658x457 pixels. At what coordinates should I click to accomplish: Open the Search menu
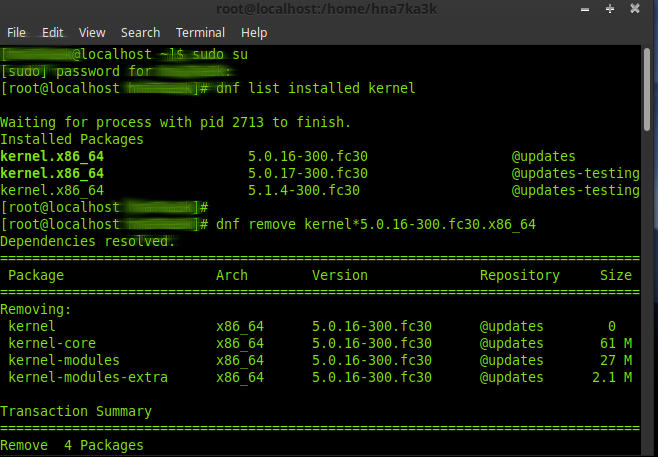(x=141, y=33)
